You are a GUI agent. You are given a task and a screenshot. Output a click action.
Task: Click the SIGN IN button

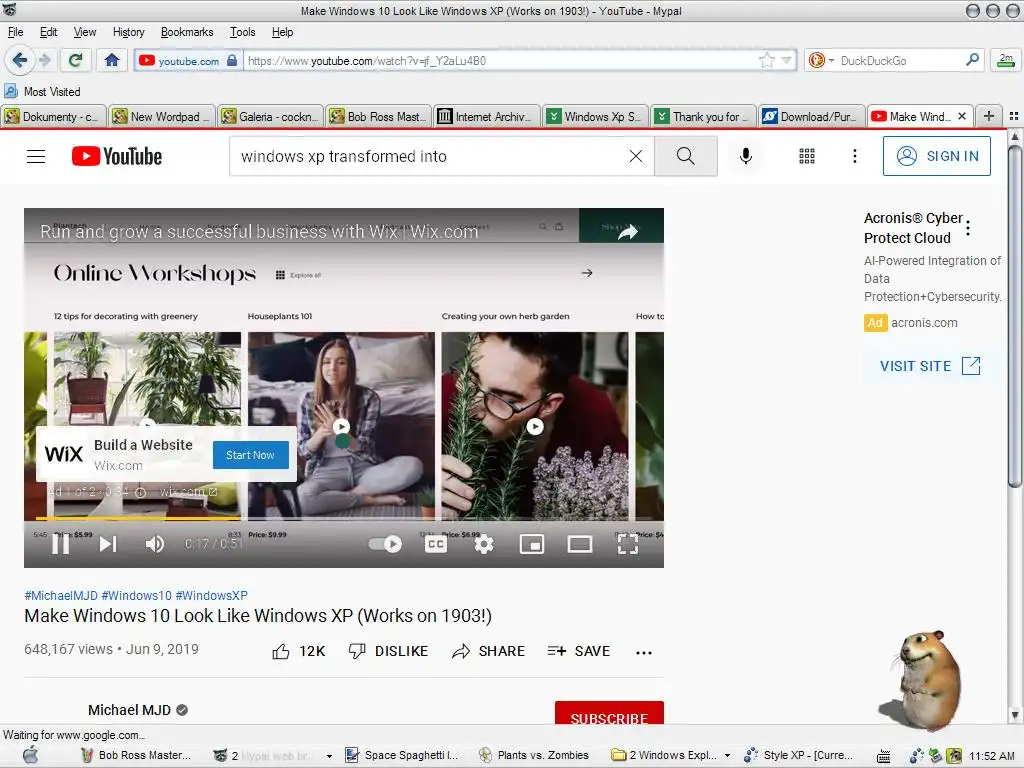tap(936, 156)
